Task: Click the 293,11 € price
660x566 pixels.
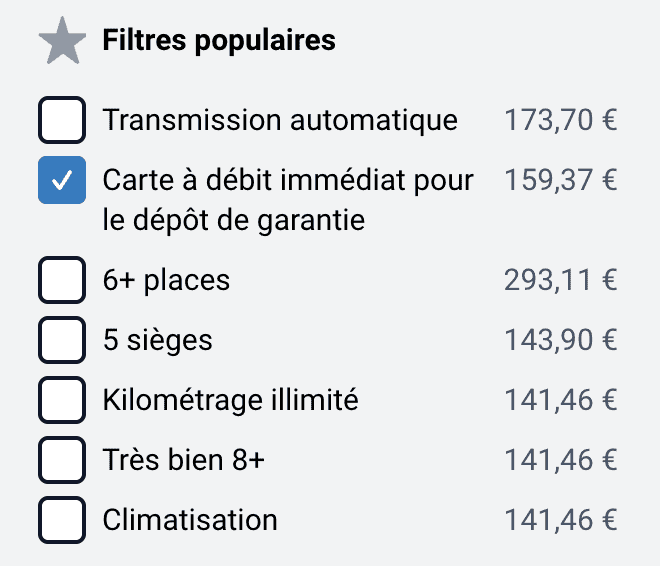Action: tap(560, 281)
